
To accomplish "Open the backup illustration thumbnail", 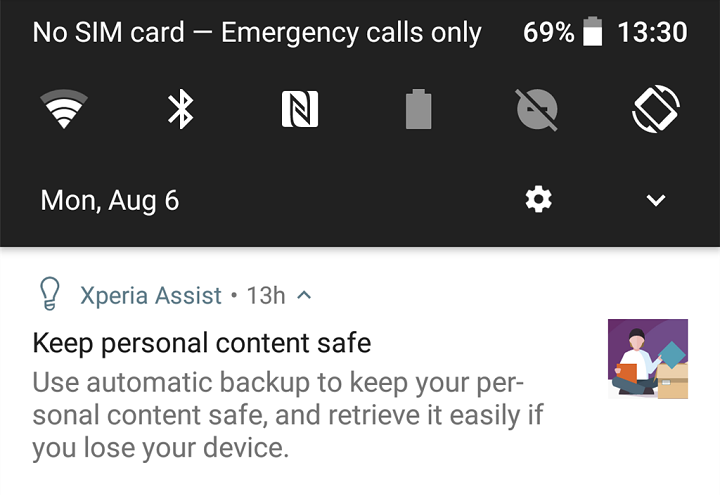I will tap(648, 359).
